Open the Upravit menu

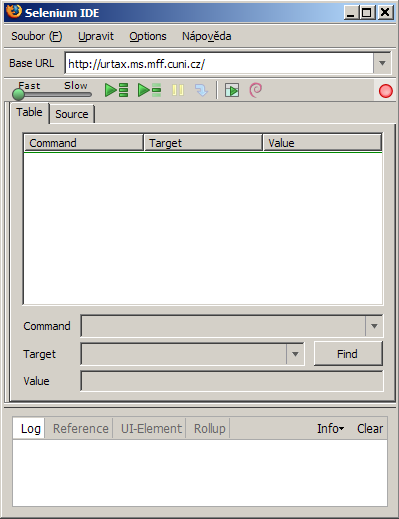(x=96, y=36)
